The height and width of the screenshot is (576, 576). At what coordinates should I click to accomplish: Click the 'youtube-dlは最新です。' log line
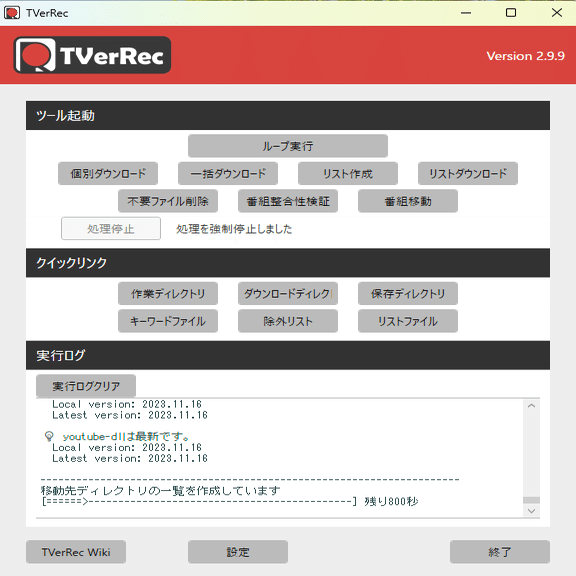tap(126, 436)
